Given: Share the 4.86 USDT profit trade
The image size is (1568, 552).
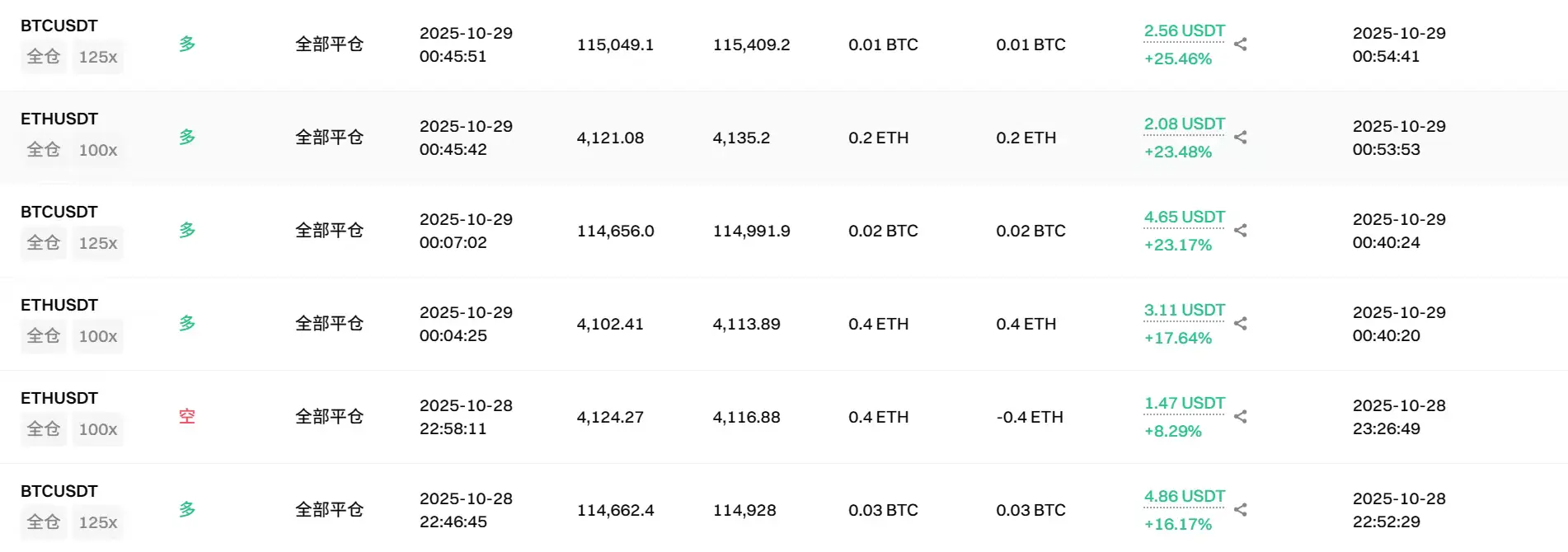Looking at the screenshot, I should (x=1240, y=510).
